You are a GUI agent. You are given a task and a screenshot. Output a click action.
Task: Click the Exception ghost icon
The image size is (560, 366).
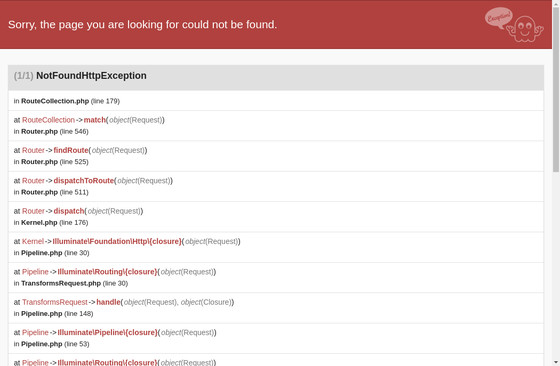pyautogui.click(x=514, y=25)
